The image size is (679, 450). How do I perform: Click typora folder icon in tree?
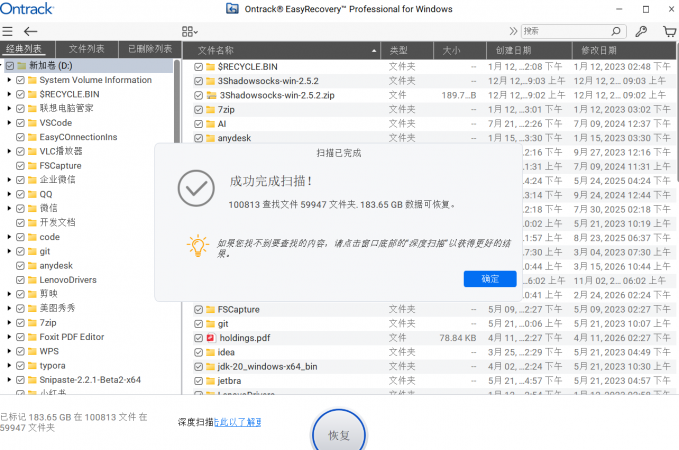pos(32,366)
